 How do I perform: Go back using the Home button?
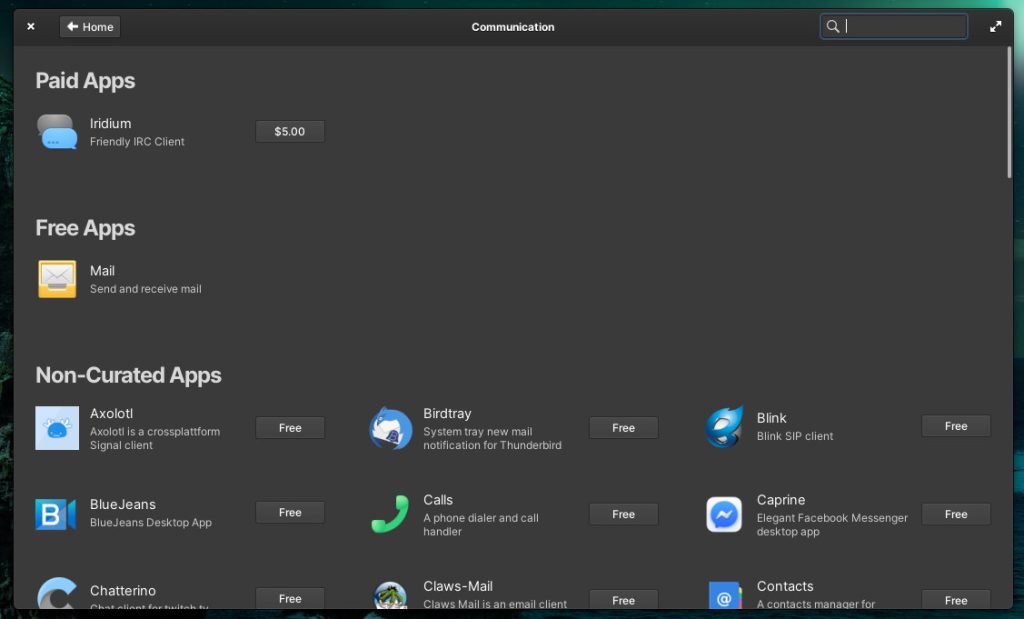coord(90,27)
